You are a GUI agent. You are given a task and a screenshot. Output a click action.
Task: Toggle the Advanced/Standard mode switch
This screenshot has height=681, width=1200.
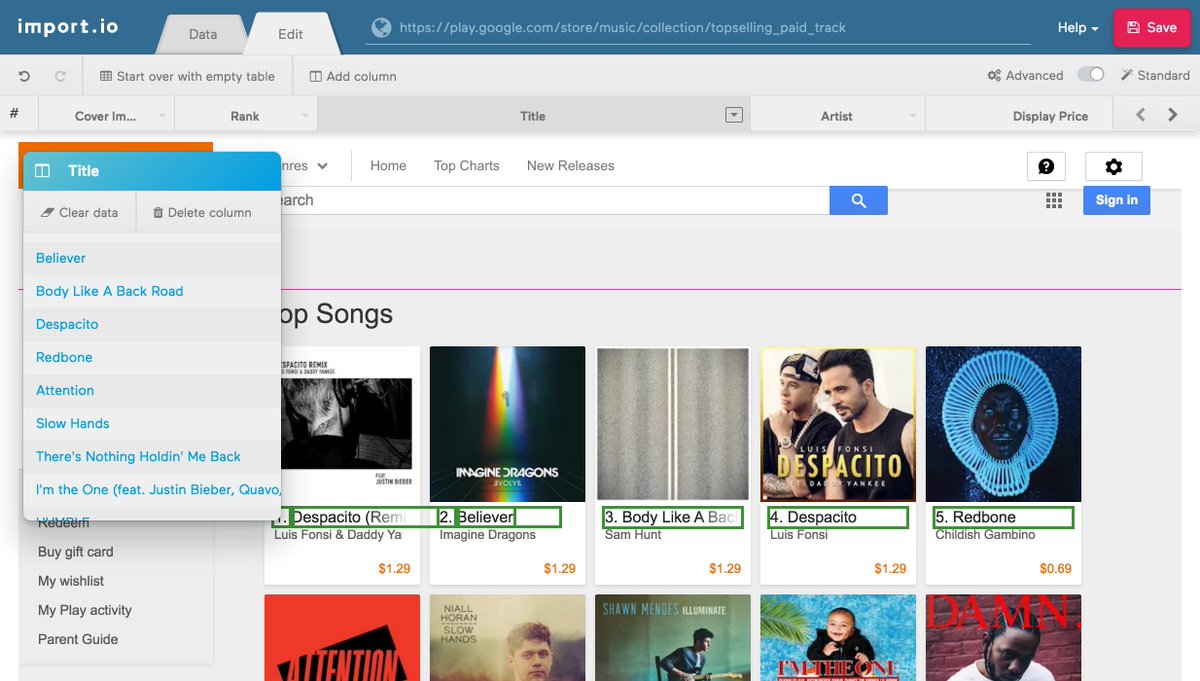(x=1091, y=75)
